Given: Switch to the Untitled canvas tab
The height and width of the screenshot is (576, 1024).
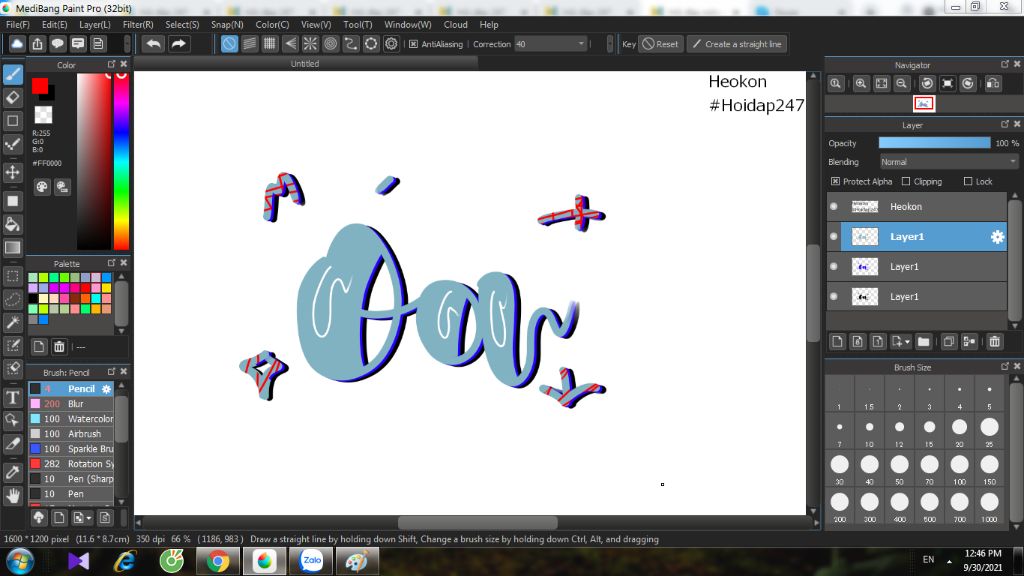Looking at the screenshot, I should (305, 63).
